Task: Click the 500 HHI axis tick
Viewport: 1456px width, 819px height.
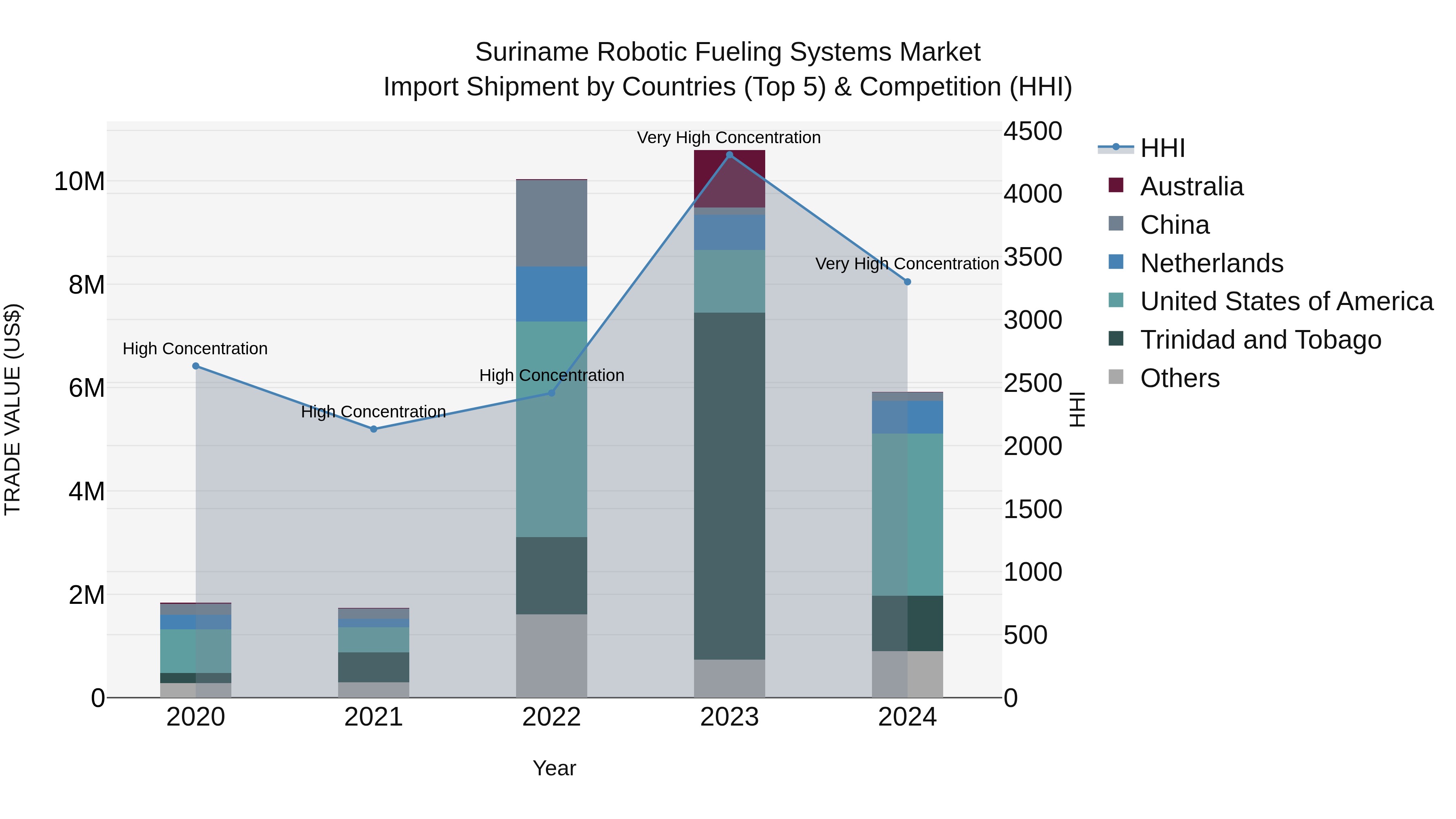Action: tap(1025, 635)
